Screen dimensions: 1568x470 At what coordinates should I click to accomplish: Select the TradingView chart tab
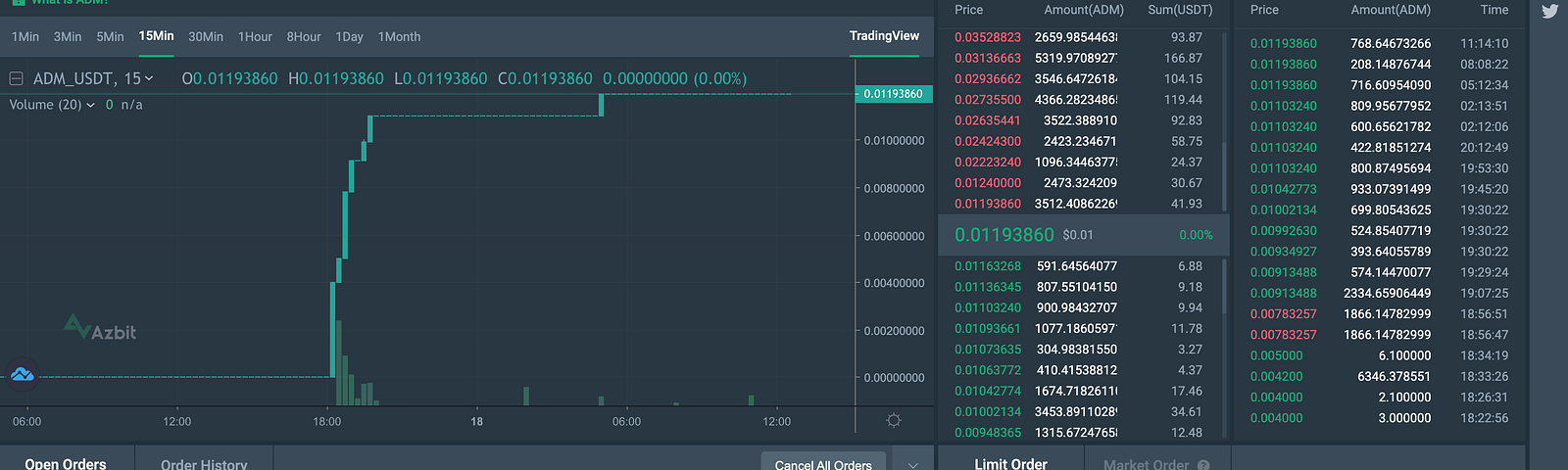(x=884, y=36)
